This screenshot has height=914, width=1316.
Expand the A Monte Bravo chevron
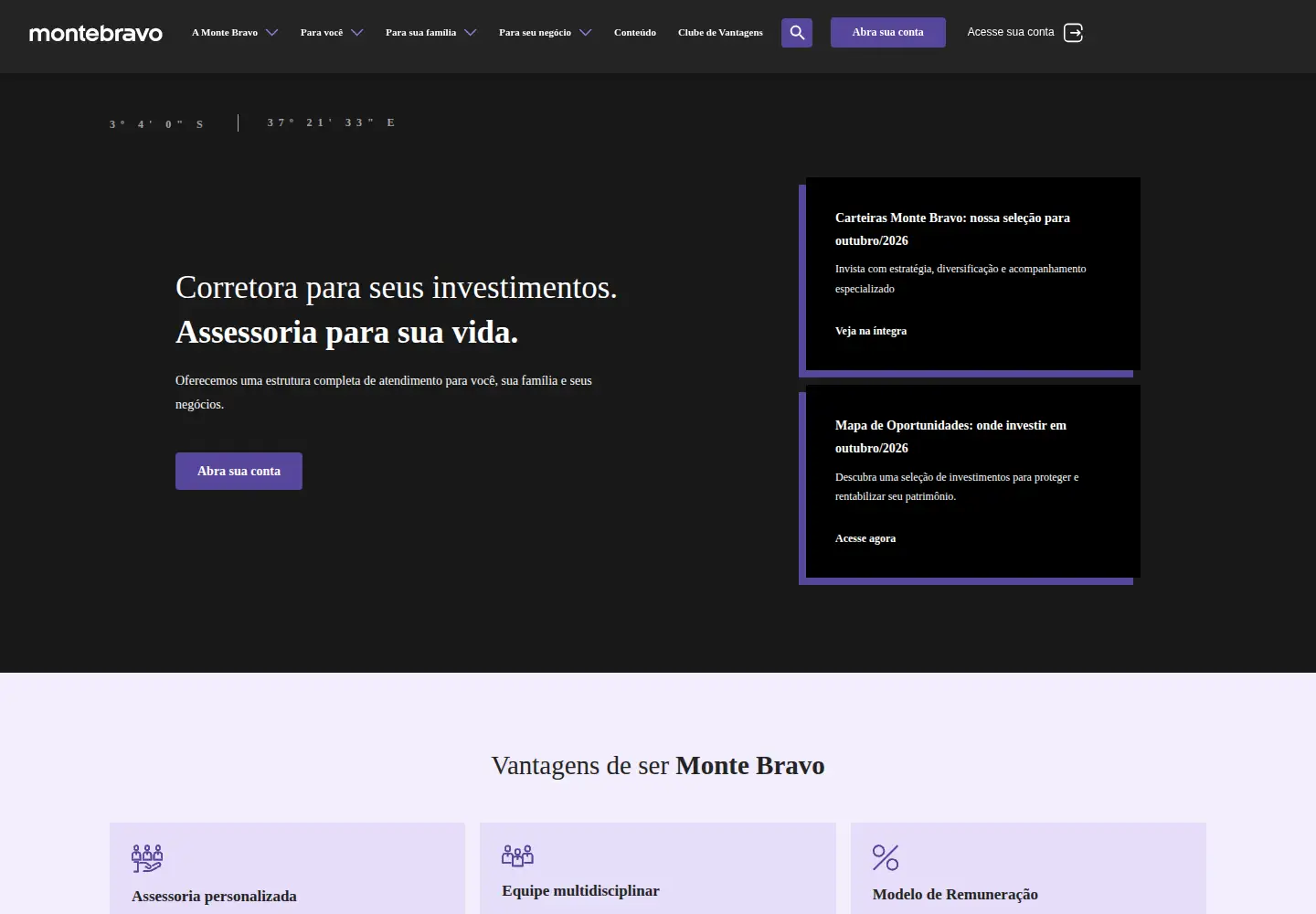[271, 33]
